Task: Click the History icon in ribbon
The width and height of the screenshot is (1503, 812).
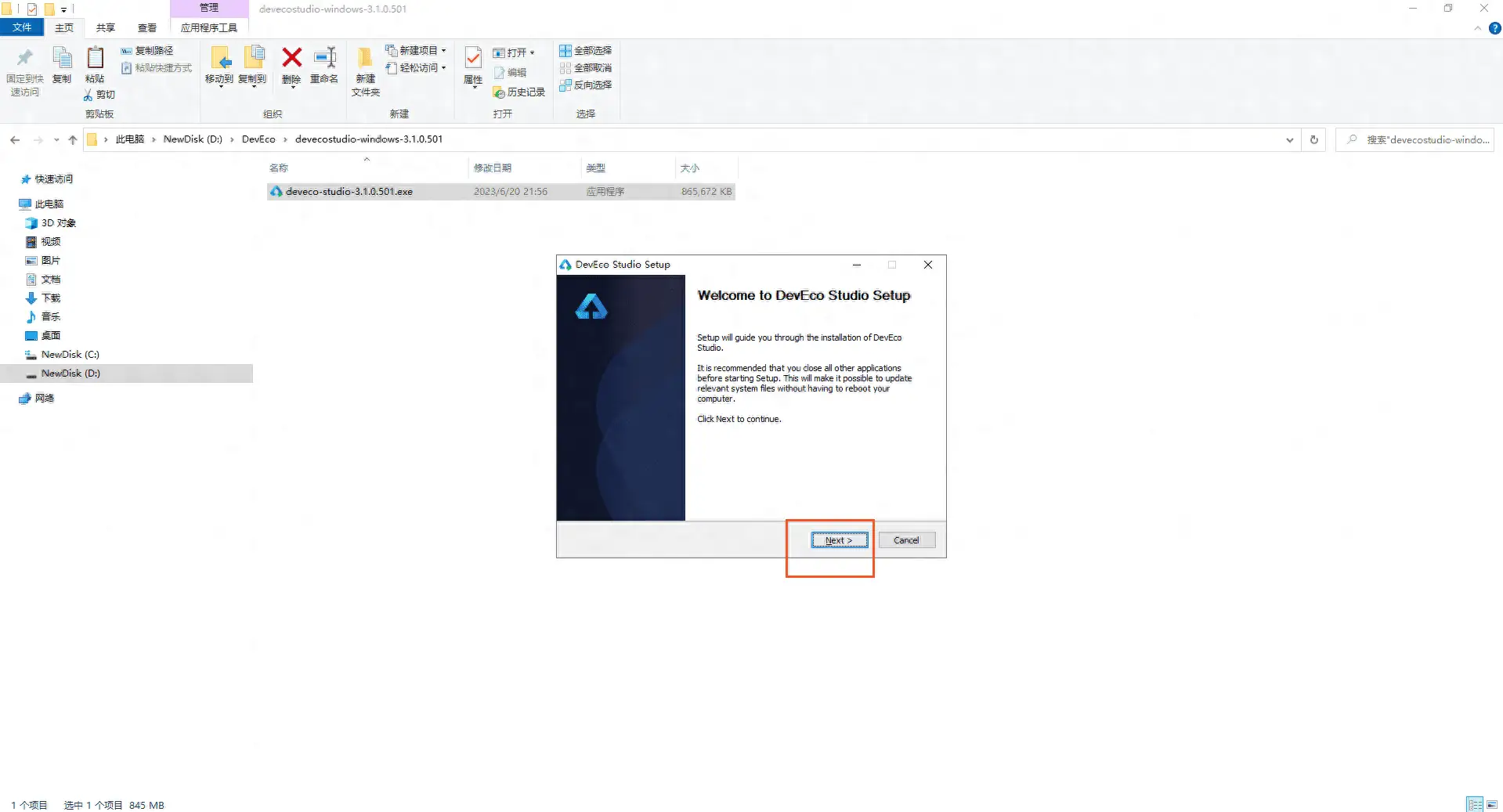Action: [518, 92]
